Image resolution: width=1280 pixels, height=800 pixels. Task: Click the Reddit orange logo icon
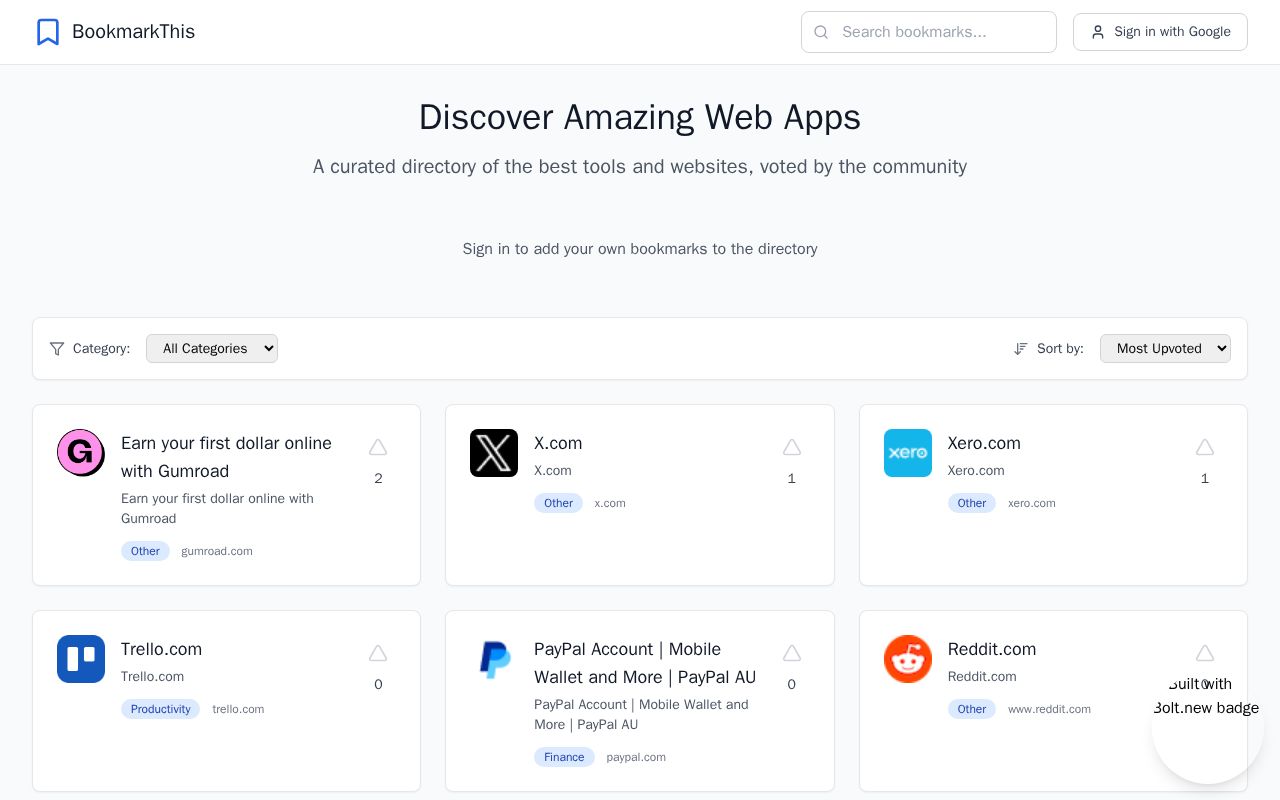pyautogui.click(x=908, y=659)
